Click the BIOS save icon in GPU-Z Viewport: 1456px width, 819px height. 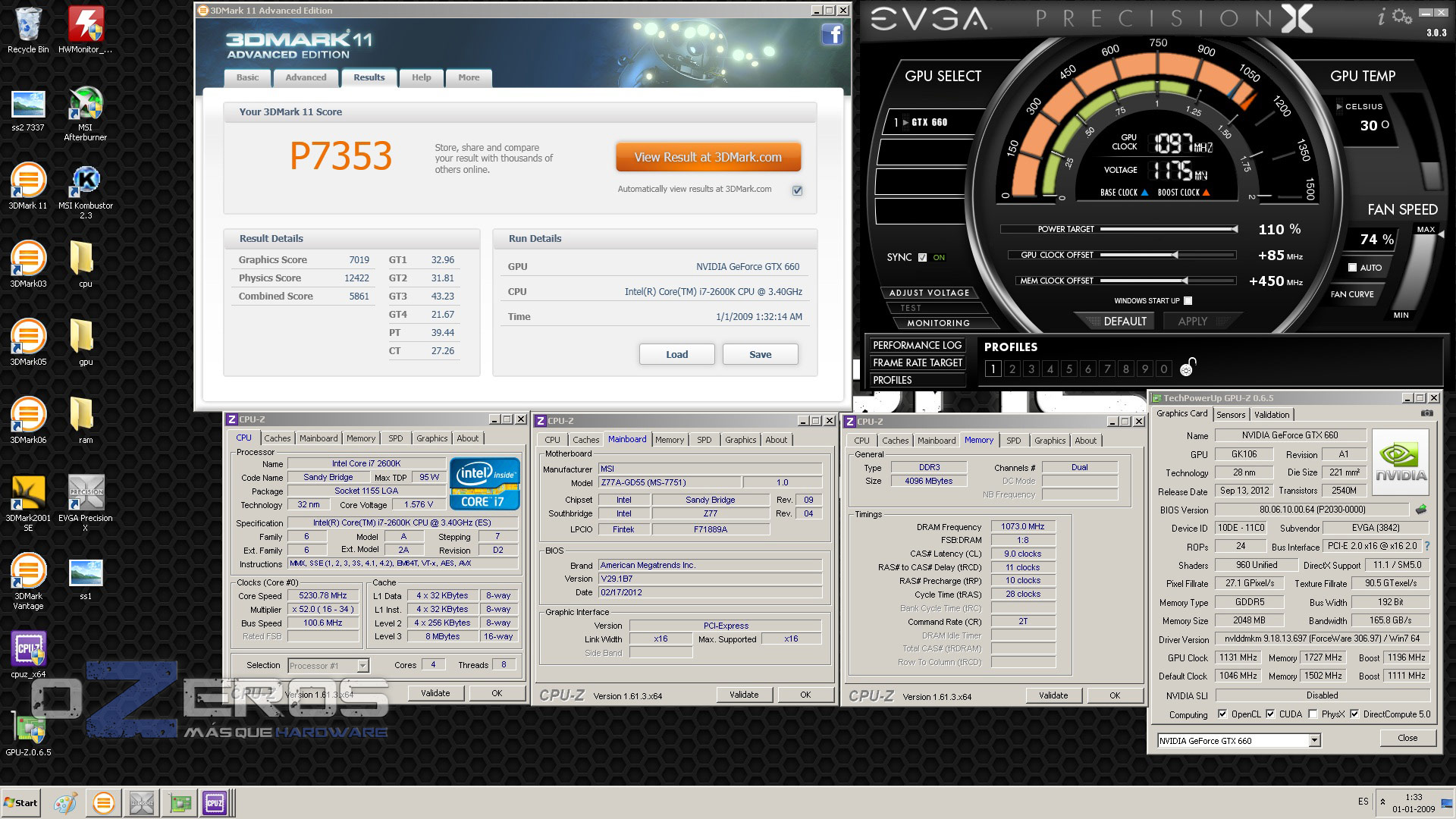[x=1421, y=510]
